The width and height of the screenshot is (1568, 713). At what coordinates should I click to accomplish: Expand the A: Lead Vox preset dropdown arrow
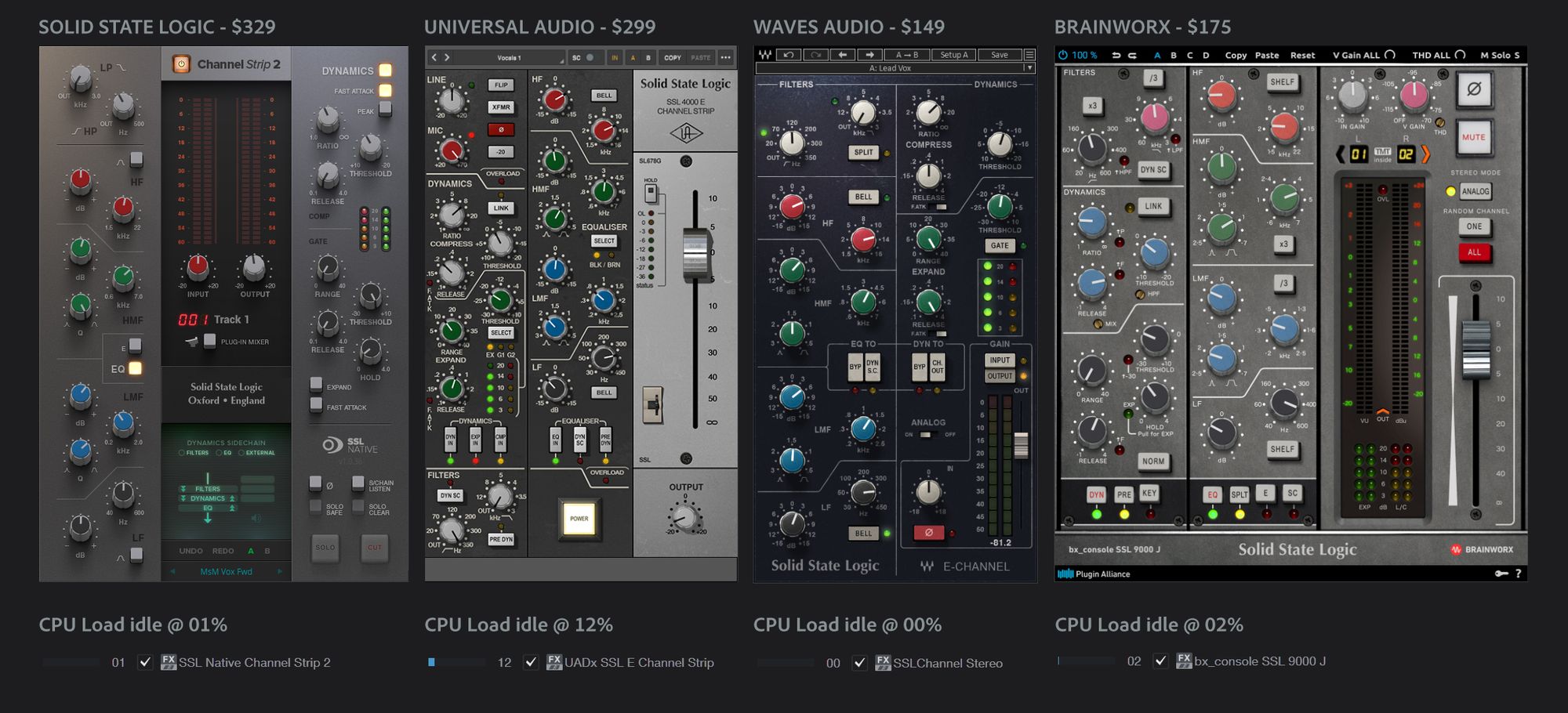click(1029, 68)
